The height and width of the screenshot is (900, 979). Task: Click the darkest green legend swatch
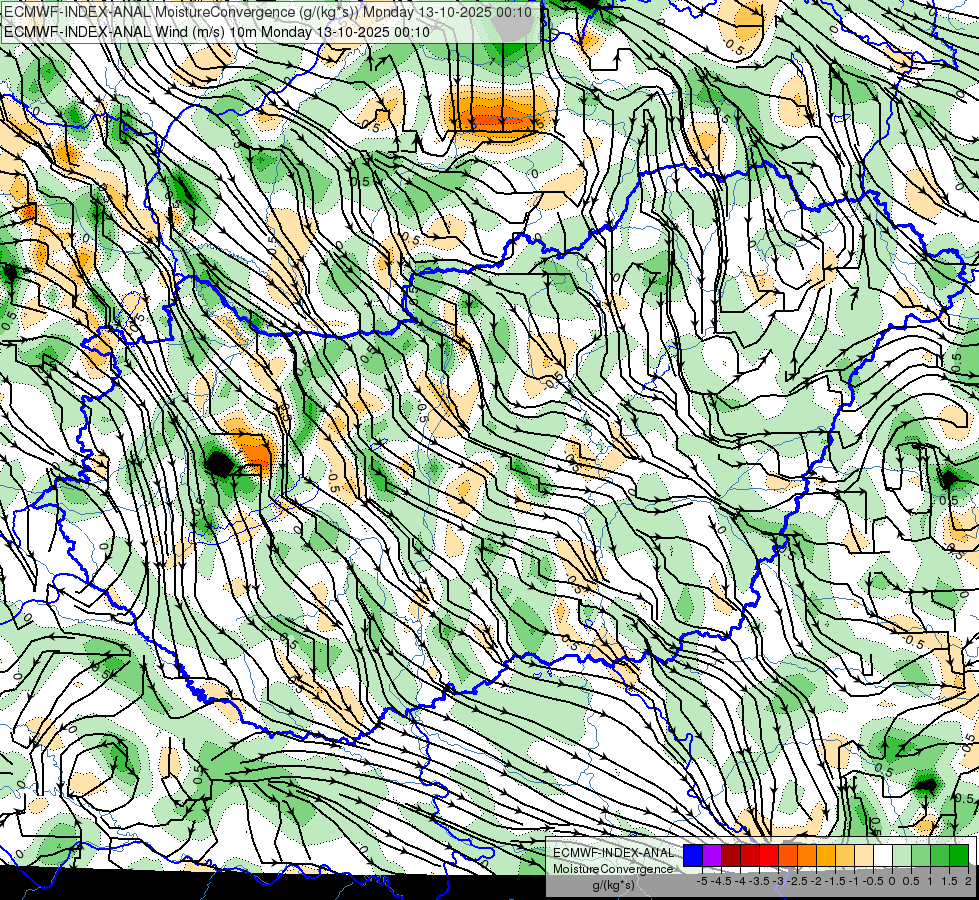pos(959,855)
